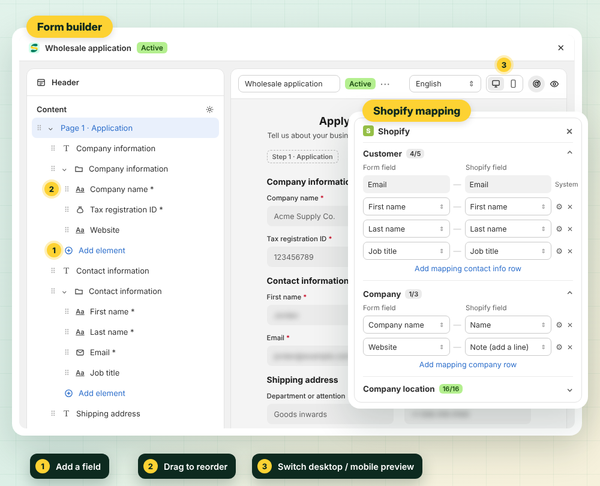
Task: Click the drag handle for Company name row
Action: pos(67,189)
